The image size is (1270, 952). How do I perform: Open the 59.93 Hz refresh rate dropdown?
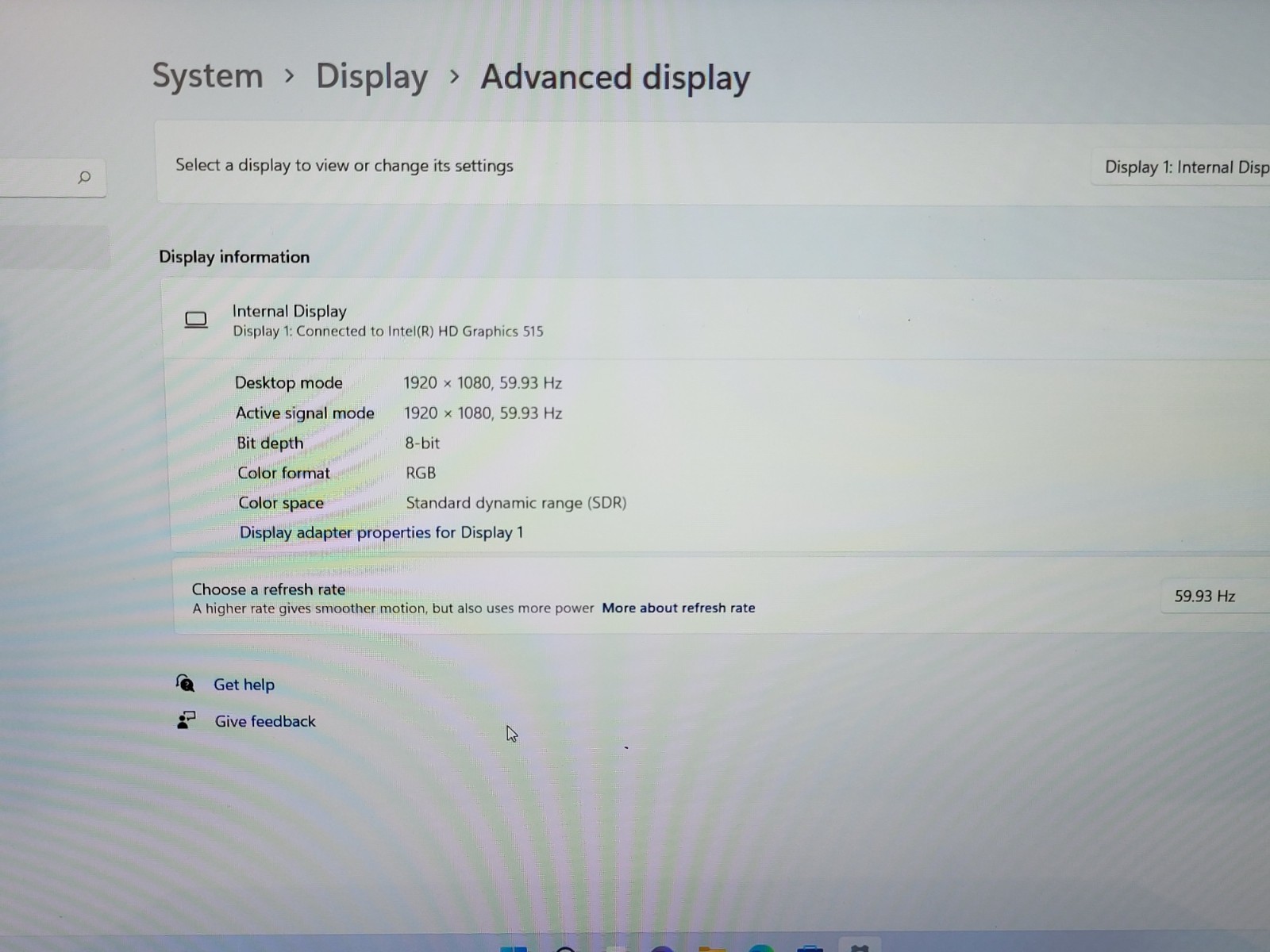pos(1214,596)
